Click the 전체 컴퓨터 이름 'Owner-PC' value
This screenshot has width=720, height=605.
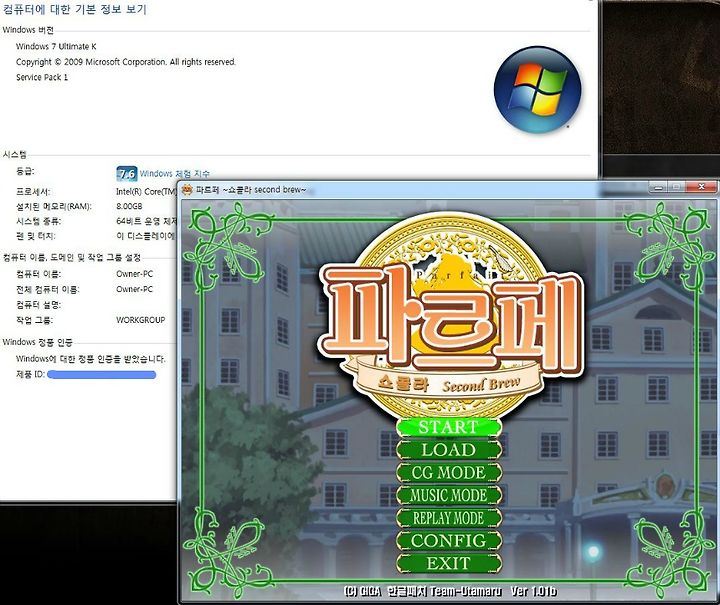pos(134,289)
